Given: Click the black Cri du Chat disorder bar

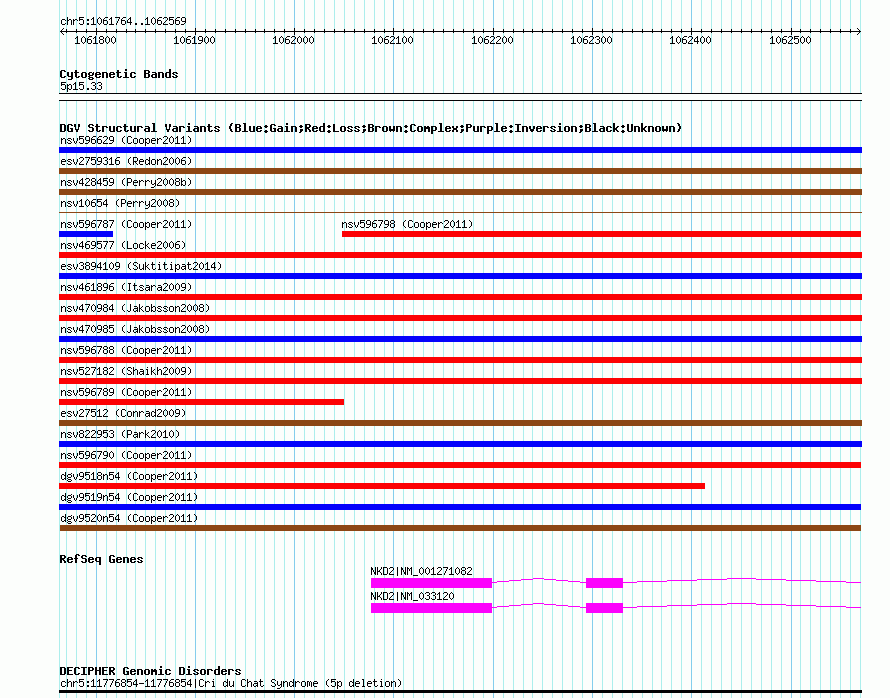Looking at the screenshot, I should (460, 692).
